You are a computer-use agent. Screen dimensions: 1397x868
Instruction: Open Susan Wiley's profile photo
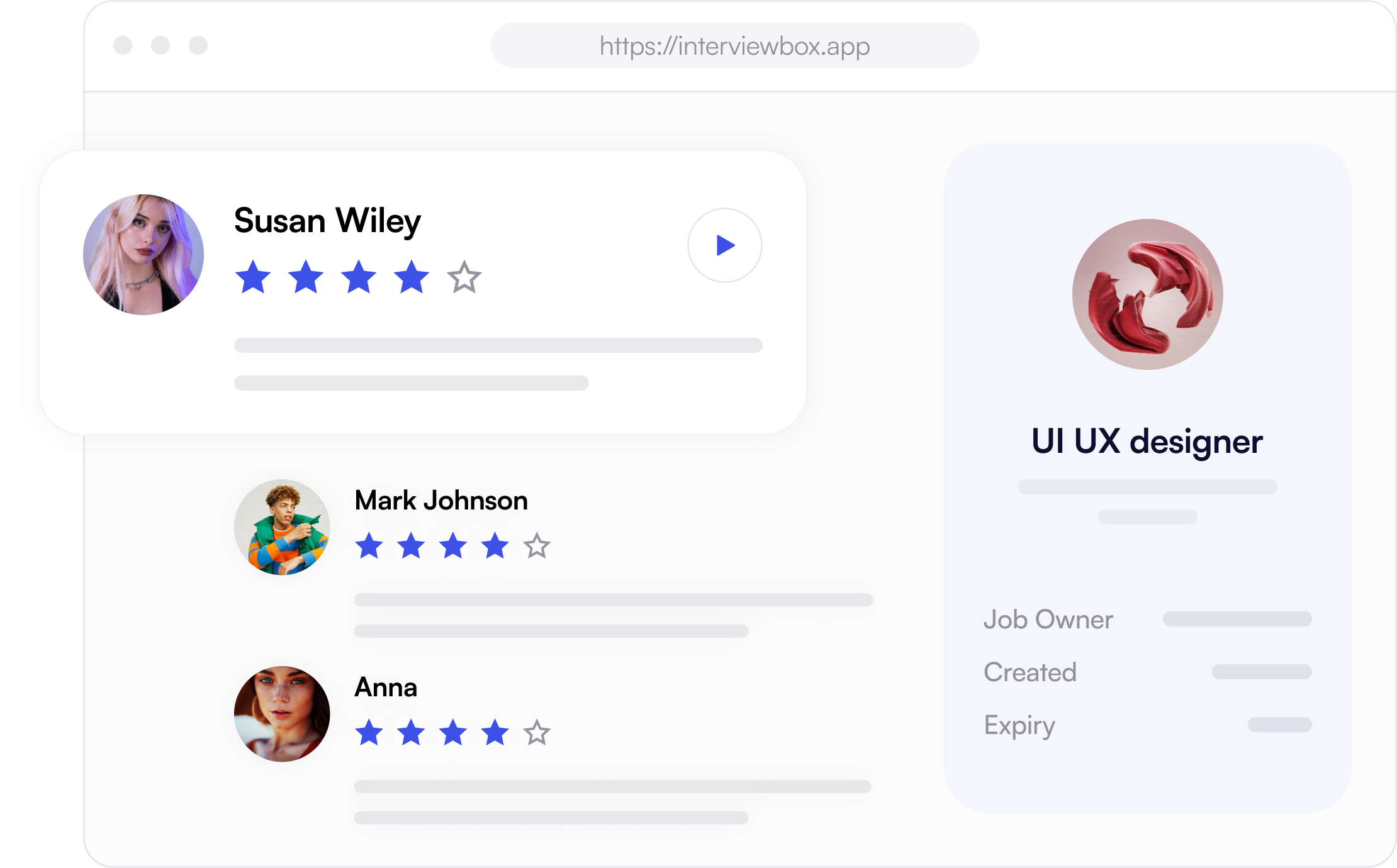(x=143, y=255)
